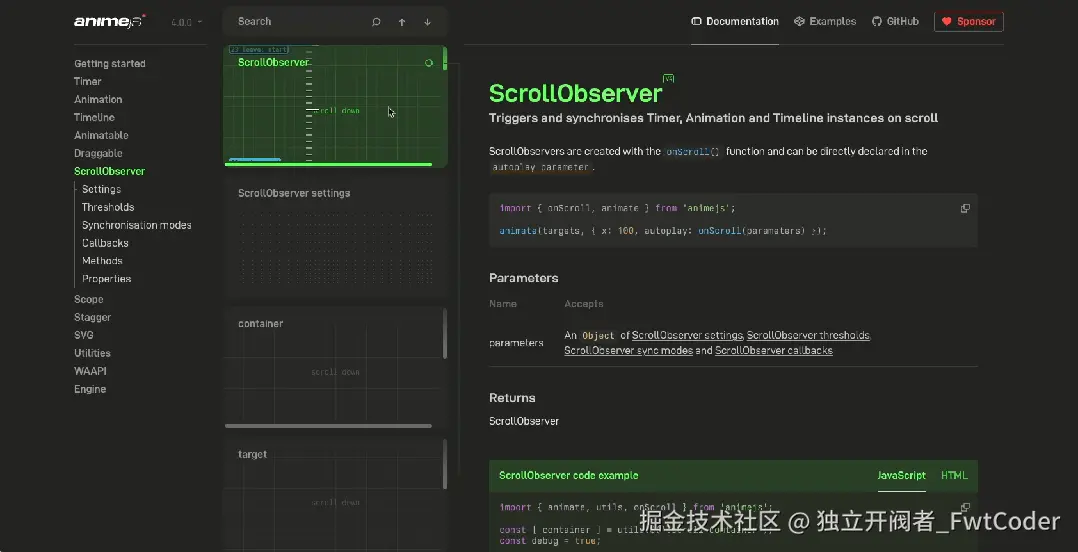The image size is (1078, 552).
Task: Select the ScrollObserver preview card
Action: click(x=335, y=105)
